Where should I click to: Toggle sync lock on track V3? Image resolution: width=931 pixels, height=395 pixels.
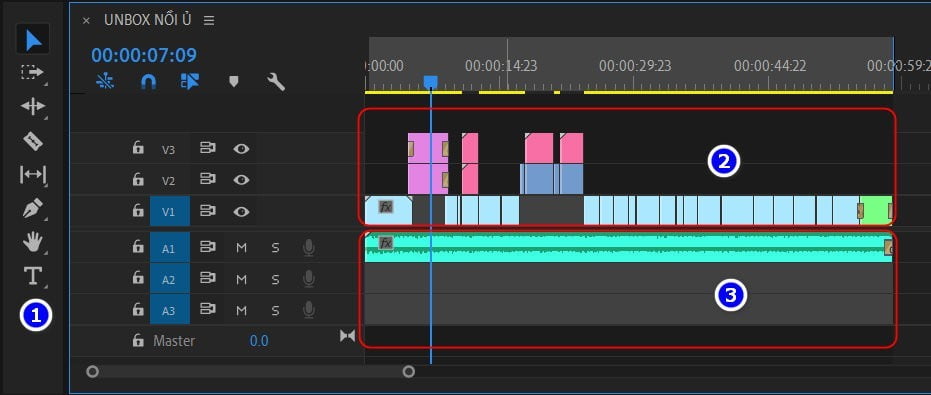(x=207, y=148)
